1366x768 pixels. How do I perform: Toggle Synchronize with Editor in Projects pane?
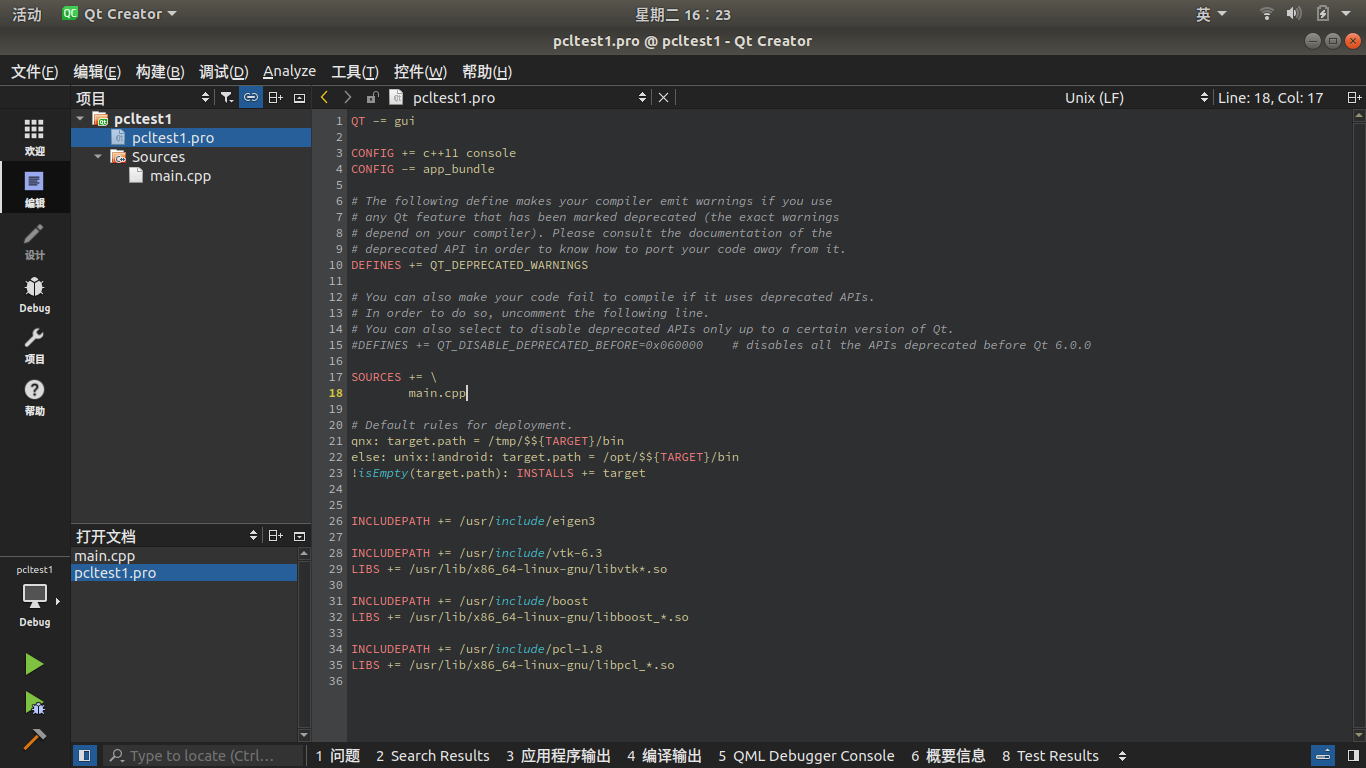[250, 97]
